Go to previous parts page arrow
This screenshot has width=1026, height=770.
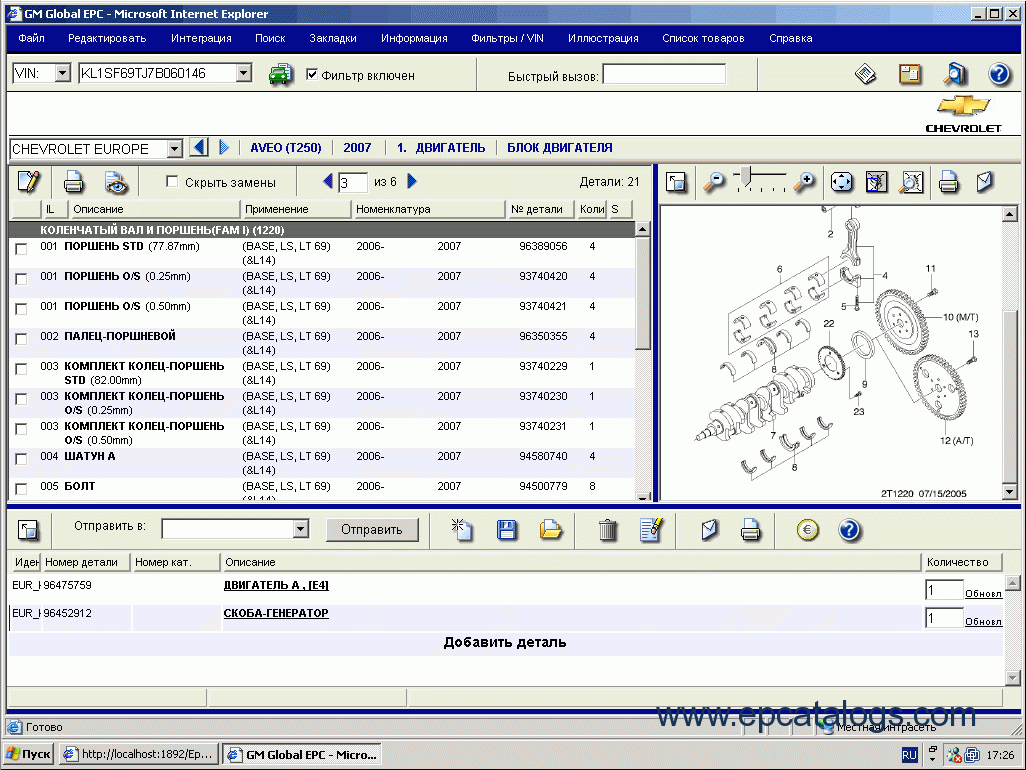pyautogui.click(x=328, y=181)
